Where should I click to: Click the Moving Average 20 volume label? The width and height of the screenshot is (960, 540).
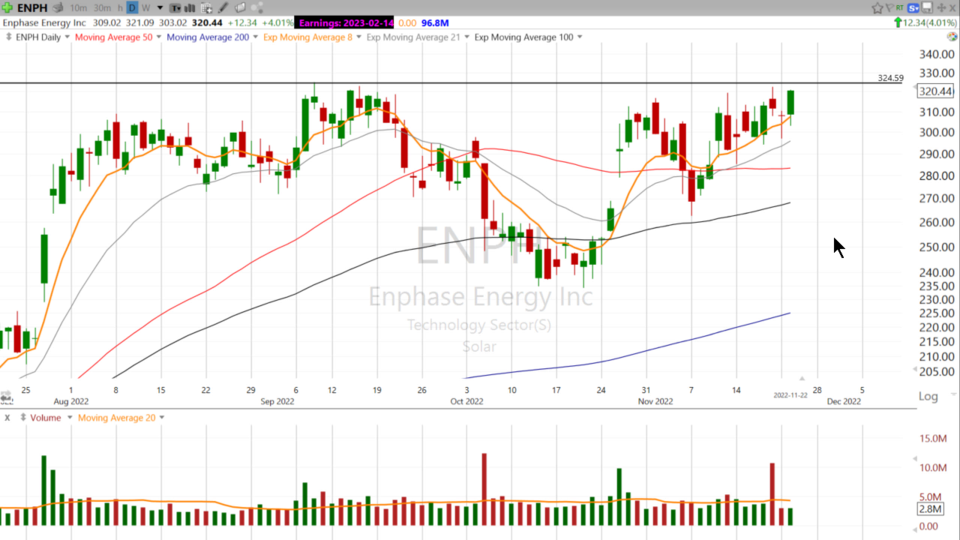[x=116, y=418]
